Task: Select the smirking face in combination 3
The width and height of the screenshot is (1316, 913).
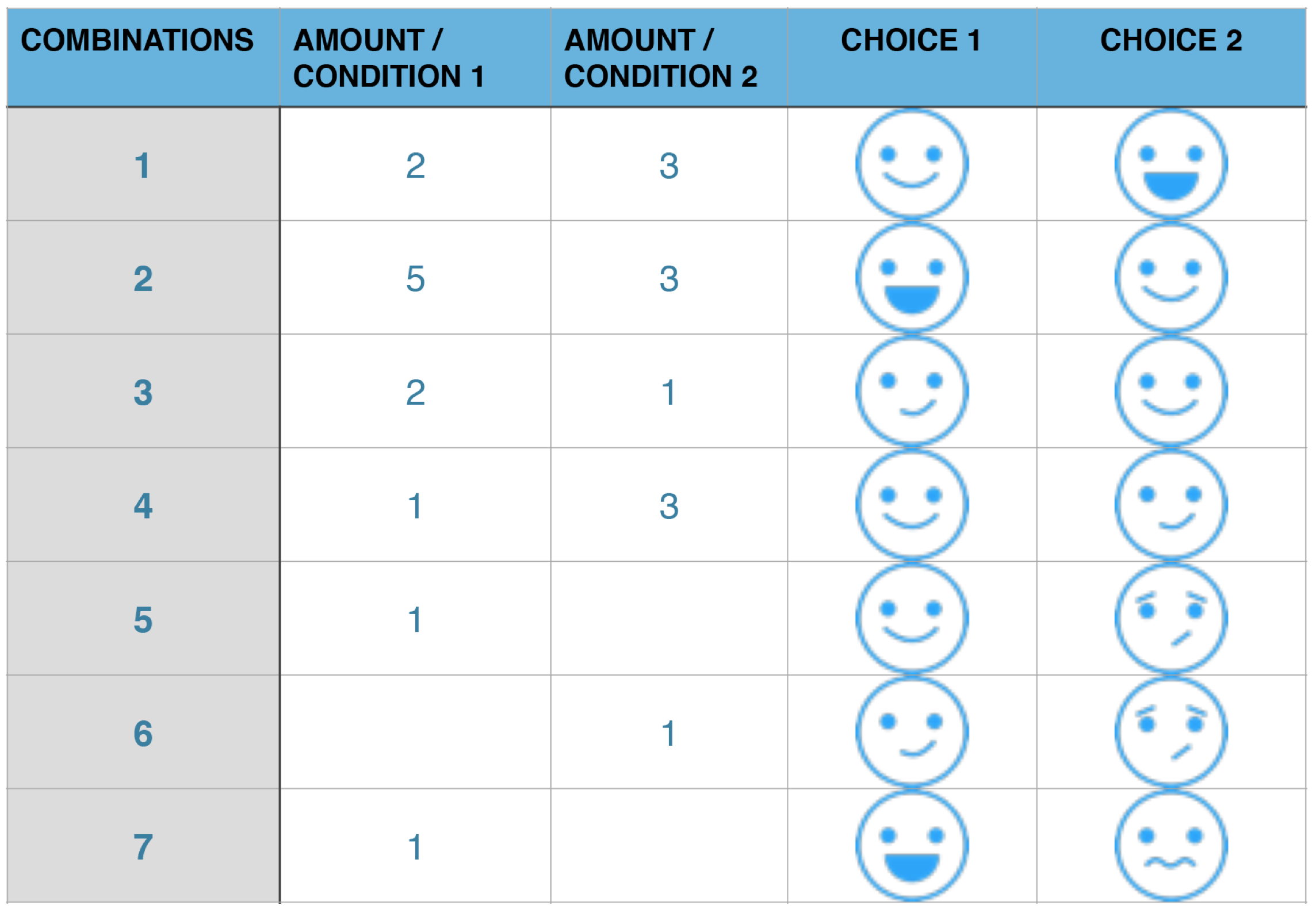Action: (x=912, y=391)
